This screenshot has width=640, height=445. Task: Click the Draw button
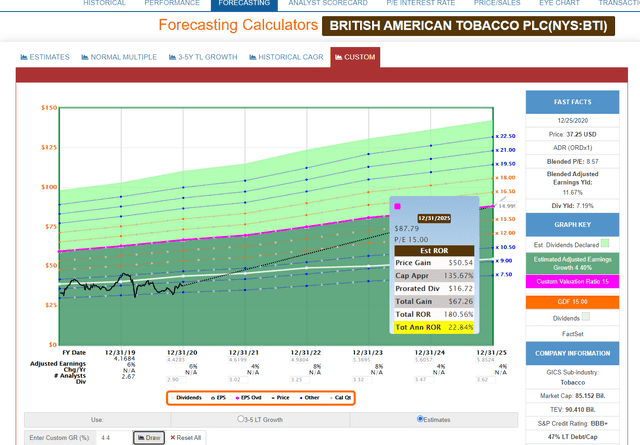click(x=149, y=438)
